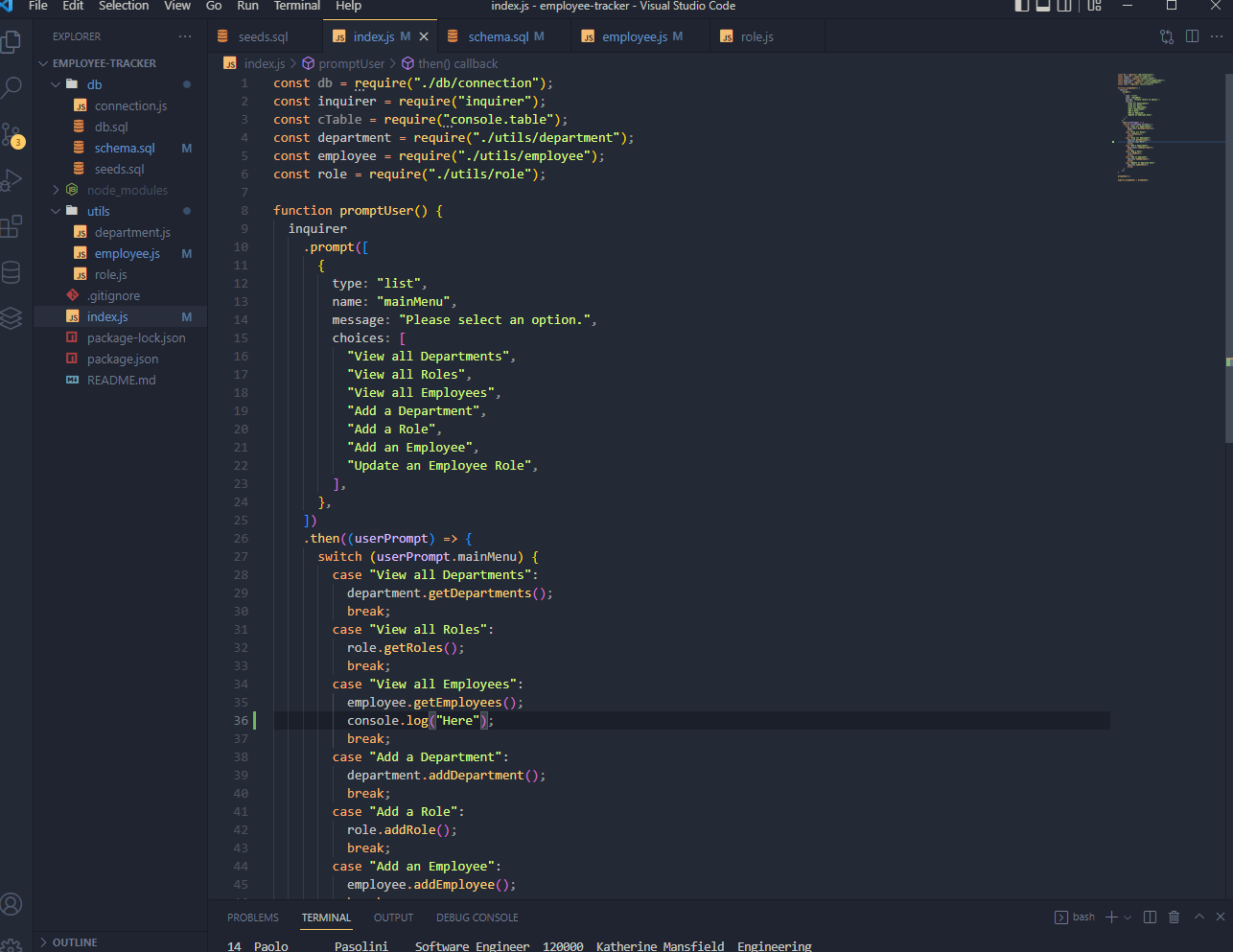Open the Extensions view

click(x=12, y=227)
